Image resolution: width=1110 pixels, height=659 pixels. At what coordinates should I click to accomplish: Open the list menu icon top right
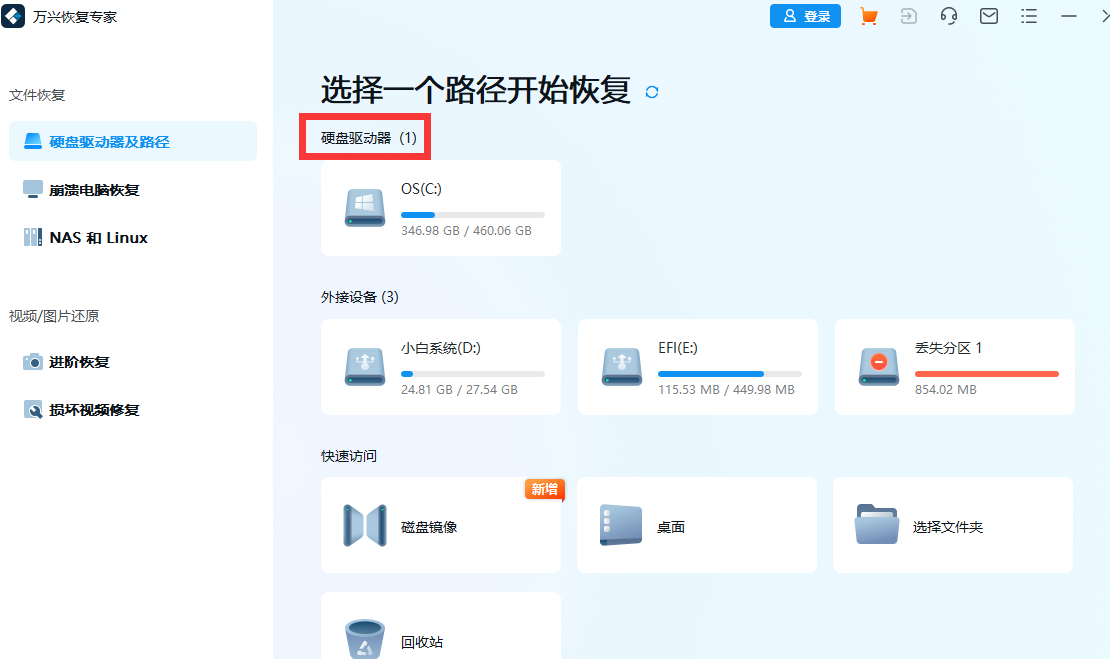click(x=1028, y=16)
